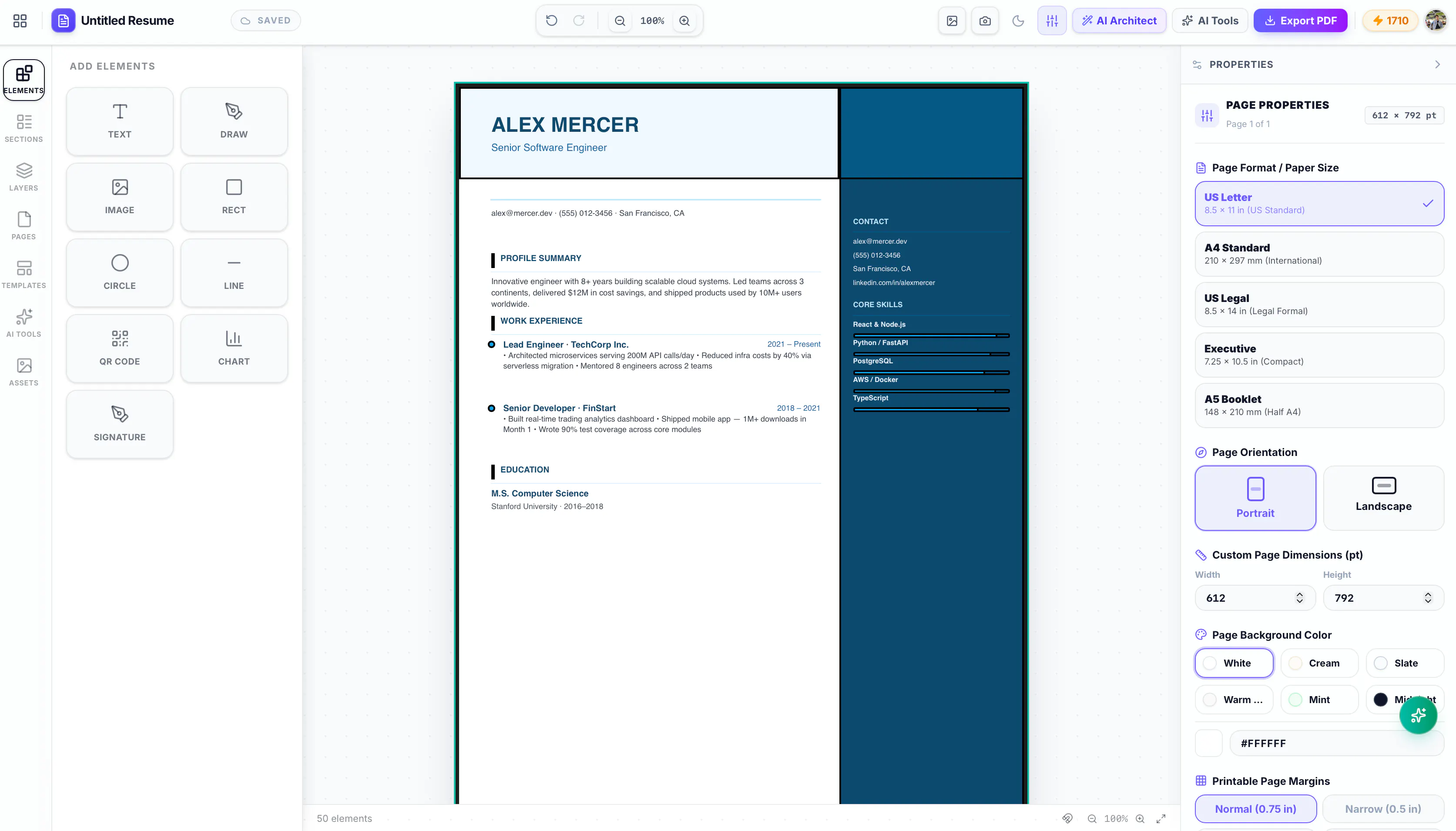Image resolution: width=1456 pixels, height=831 pixels.
Task: Click the status bar magnet snap icon
Action: (x=1067, y=818)
